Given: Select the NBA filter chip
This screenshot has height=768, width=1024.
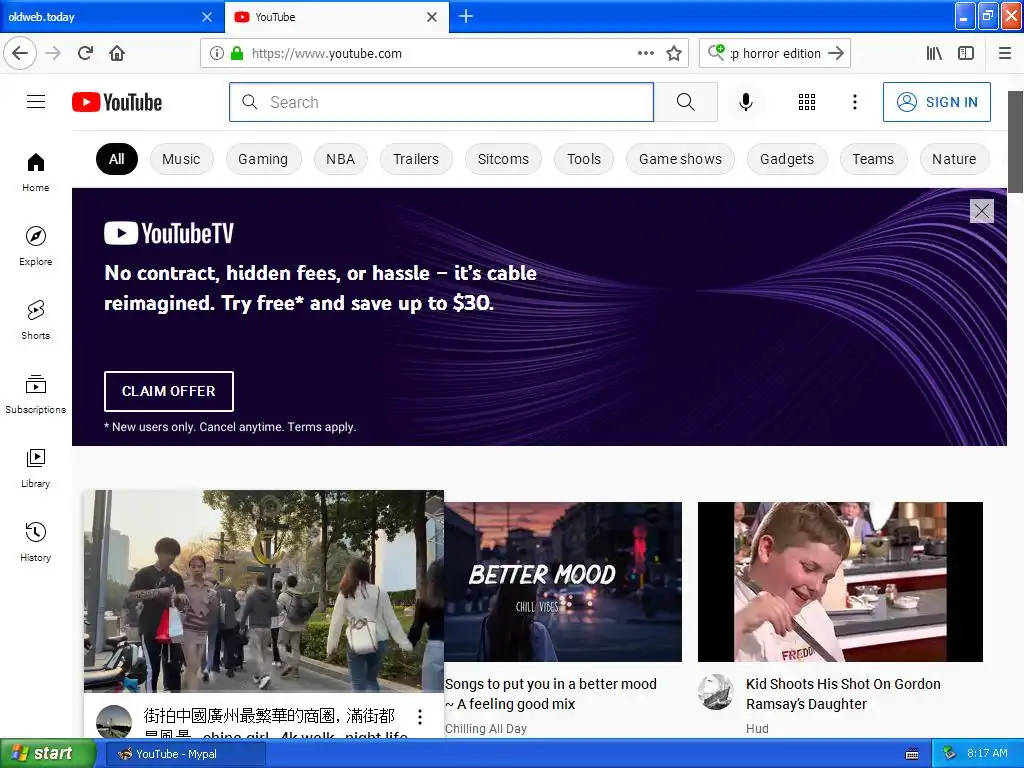Looking at the screenshot, I should (341, 159).
